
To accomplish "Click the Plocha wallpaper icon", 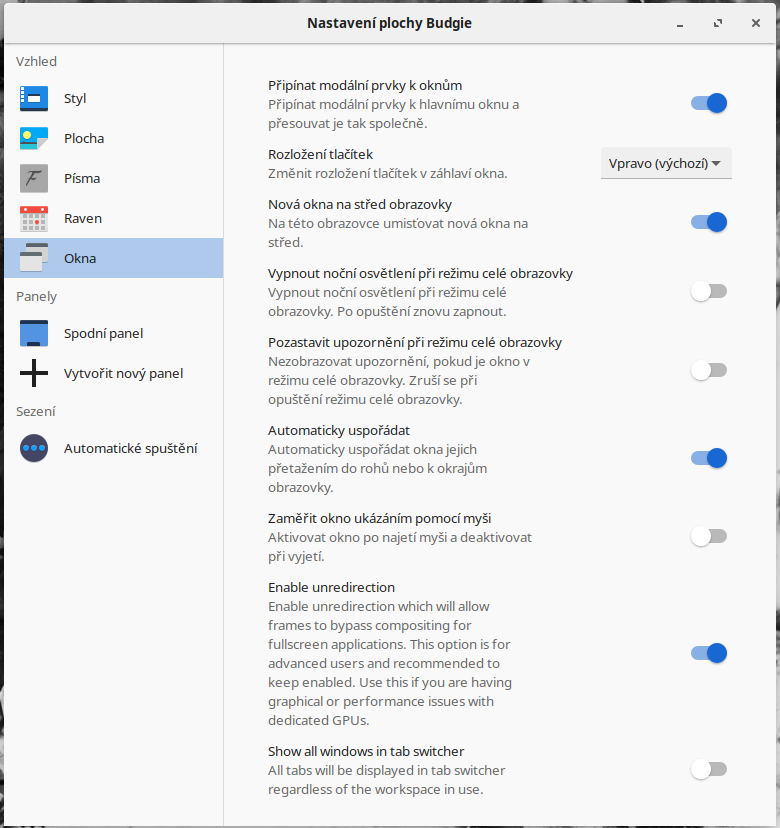I will [34, 138].
